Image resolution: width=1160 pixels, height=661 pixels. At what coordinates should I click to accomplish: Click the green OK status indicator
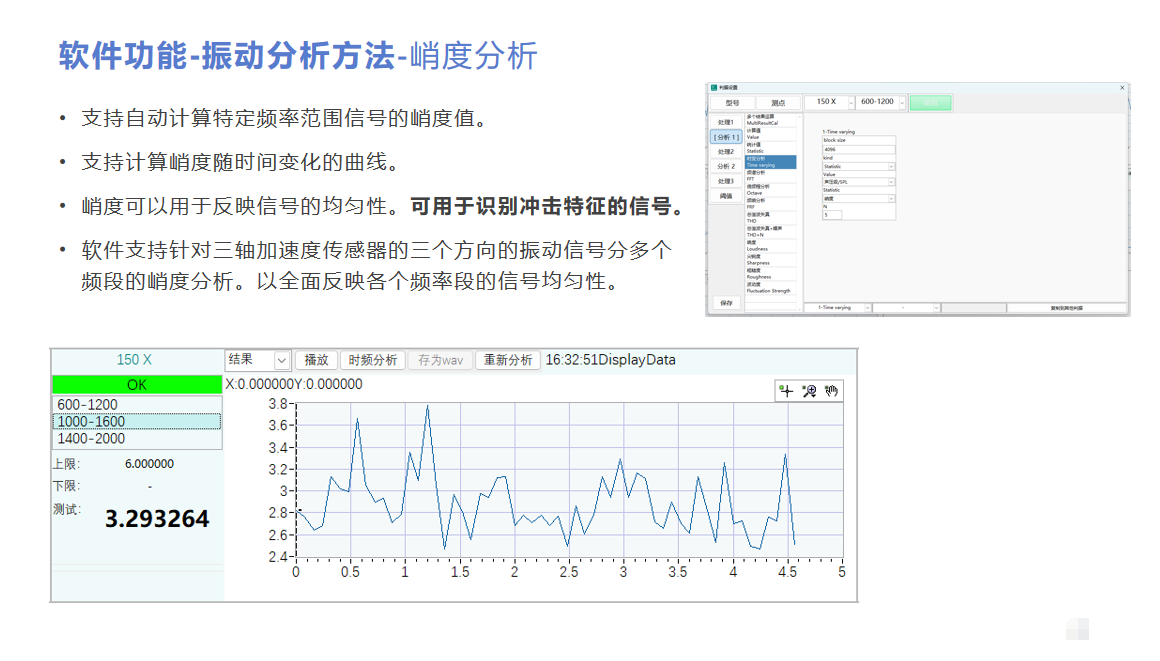coord(135,385)
